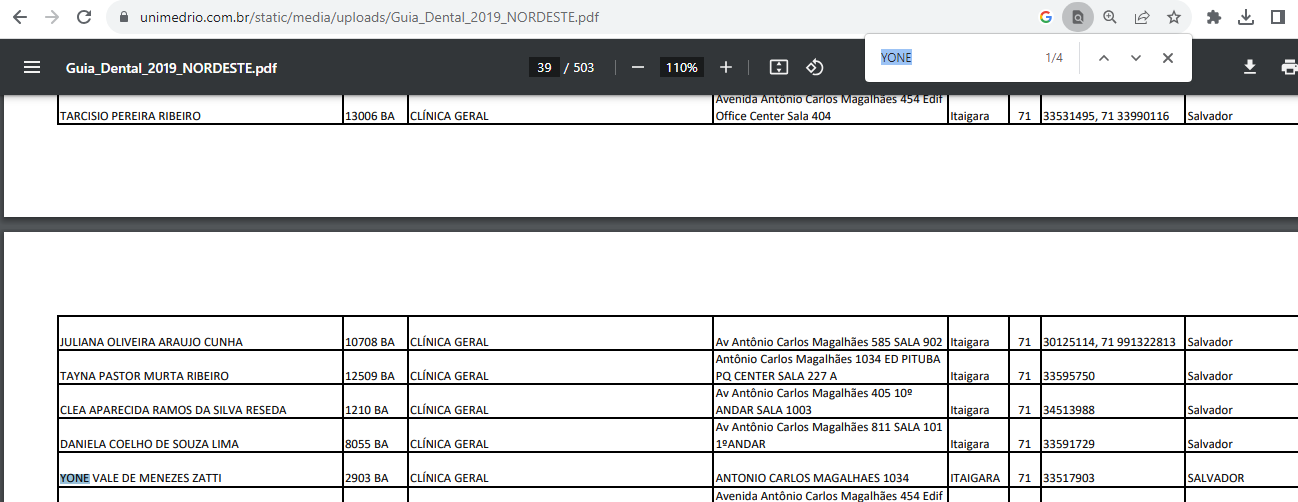Click the fit to page icon
1298x502 pixels.
[x=779, y=67]
